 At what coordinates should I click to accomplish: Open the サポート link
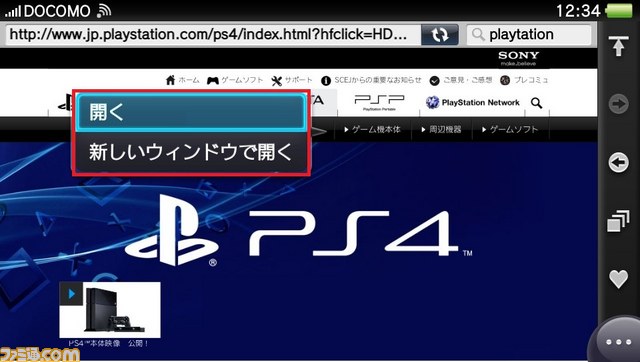point(292,80)
